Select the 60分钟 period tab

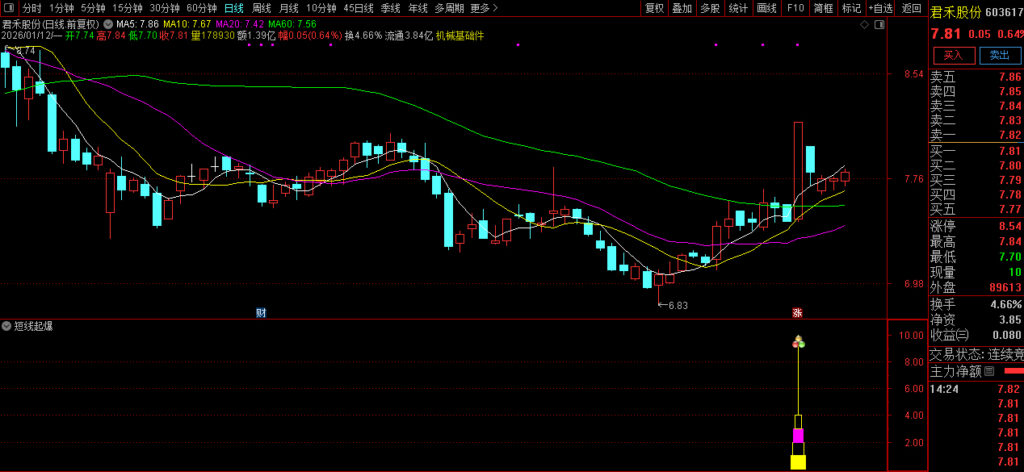coord(201,8)
